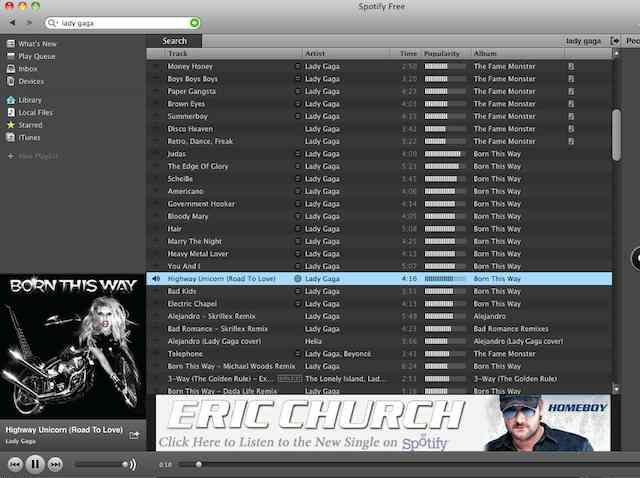Open album icon on Paper Gangsta row
The height and width of the screenshot is (478, 640).
coord(571,91)
